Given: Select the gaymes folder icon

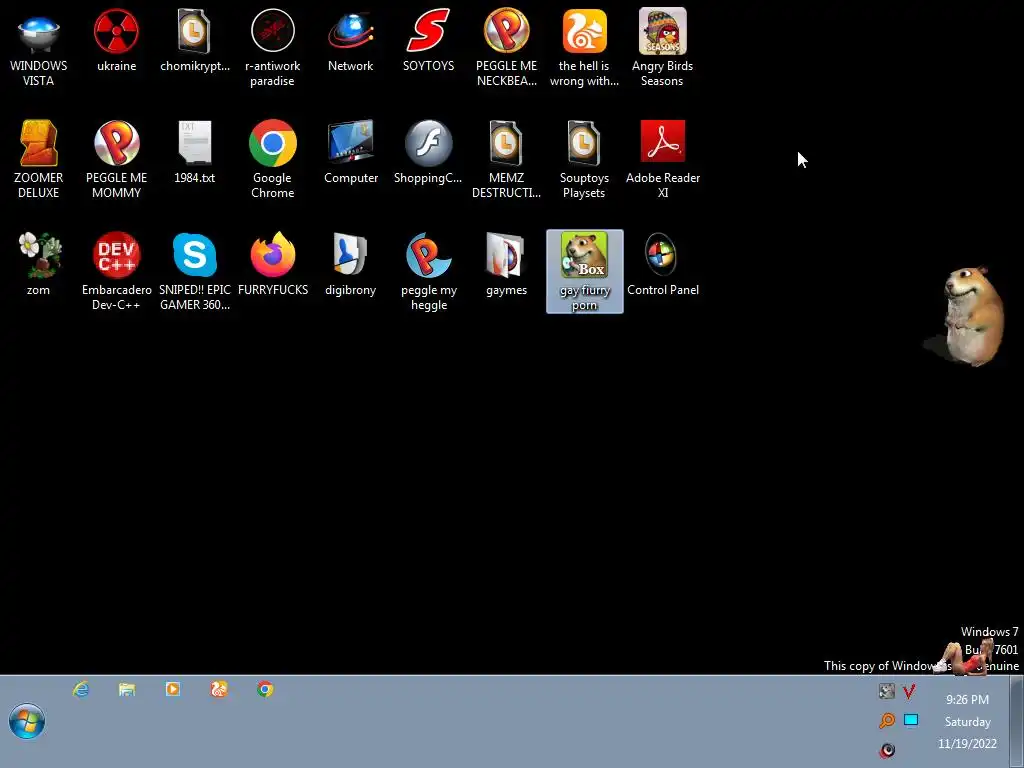Looking at the screenshot, I should [x=506, y=264].
